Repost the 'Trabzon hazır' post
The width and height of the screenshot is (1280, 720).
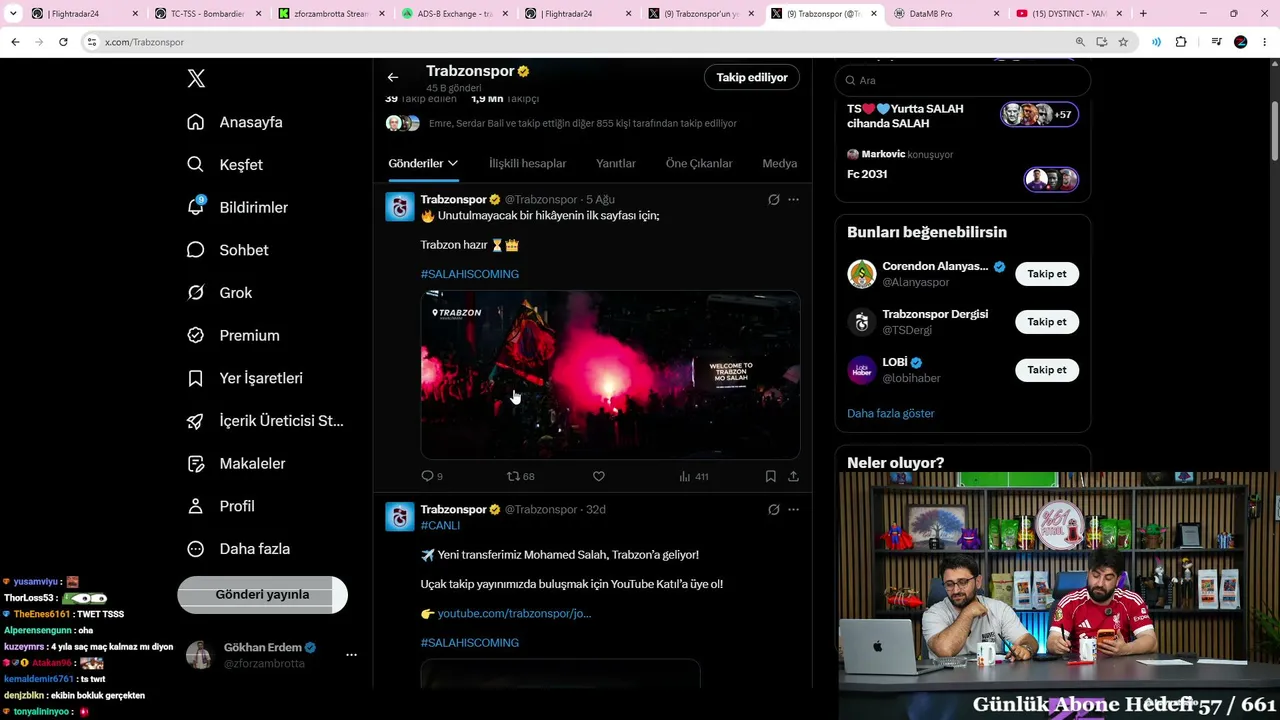point(521,477)
